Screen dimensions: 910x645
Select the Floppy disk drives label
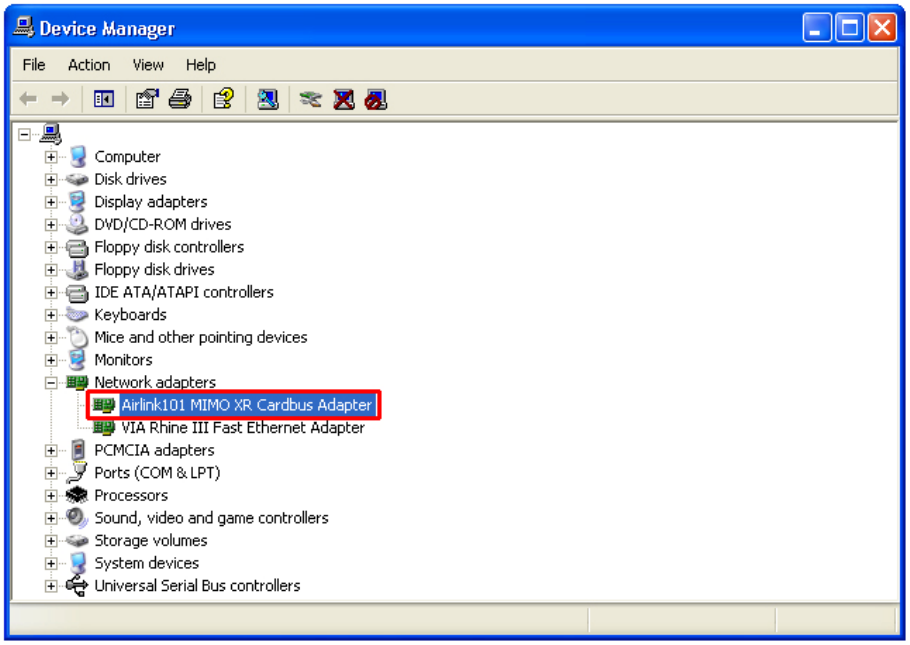(154, 269)
